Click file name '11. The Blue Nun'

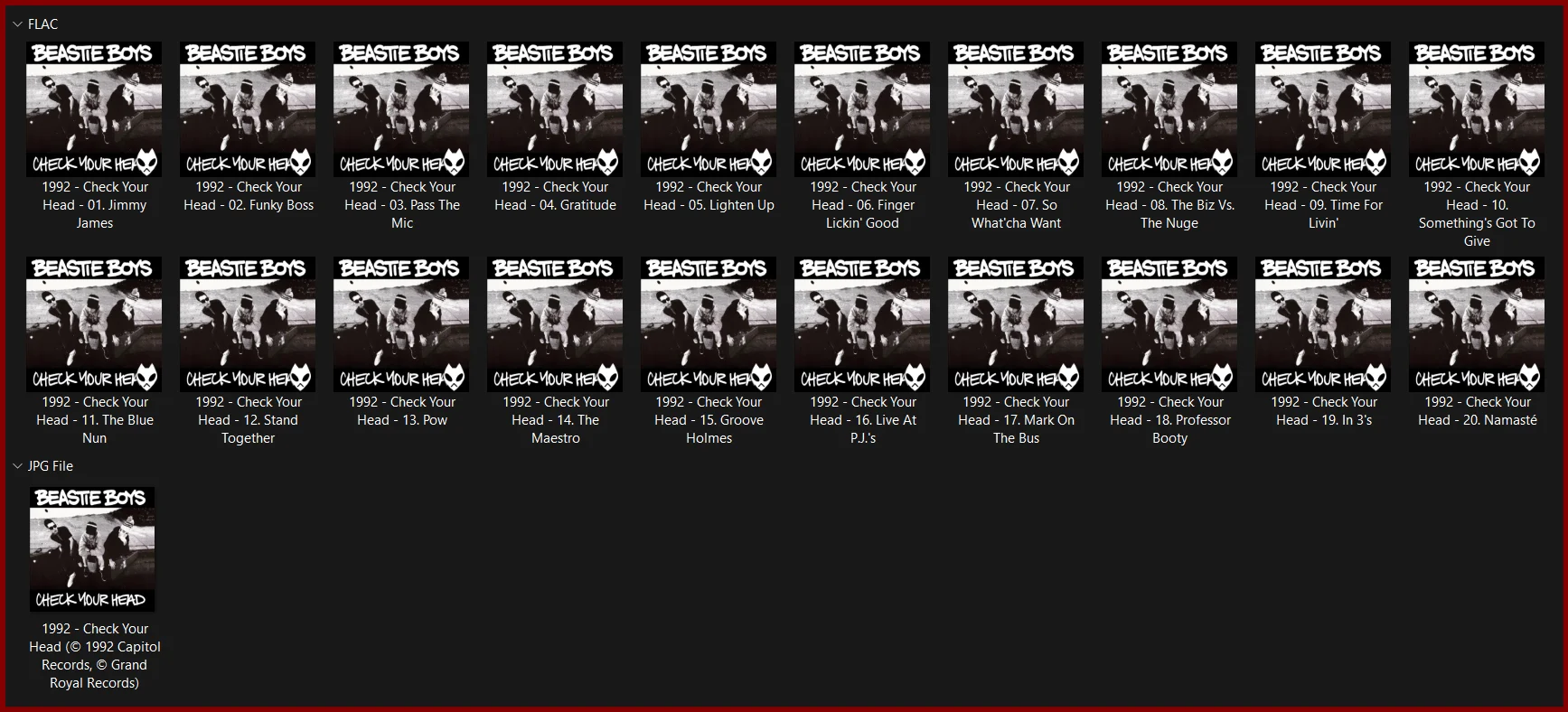(x=94, y=420)
